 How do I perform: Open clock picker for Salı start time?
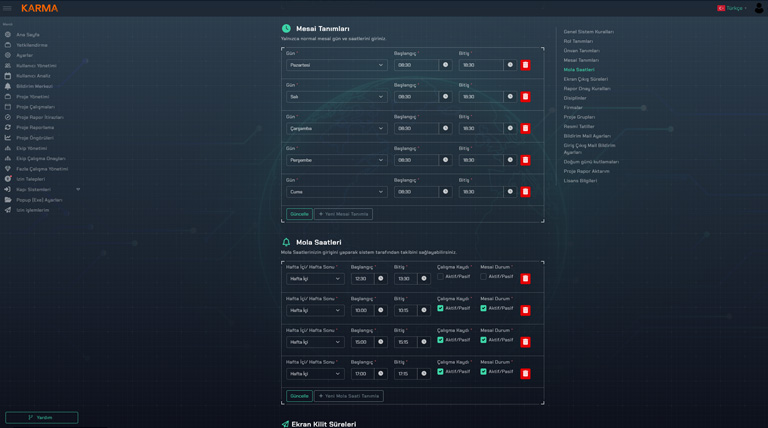446,97
